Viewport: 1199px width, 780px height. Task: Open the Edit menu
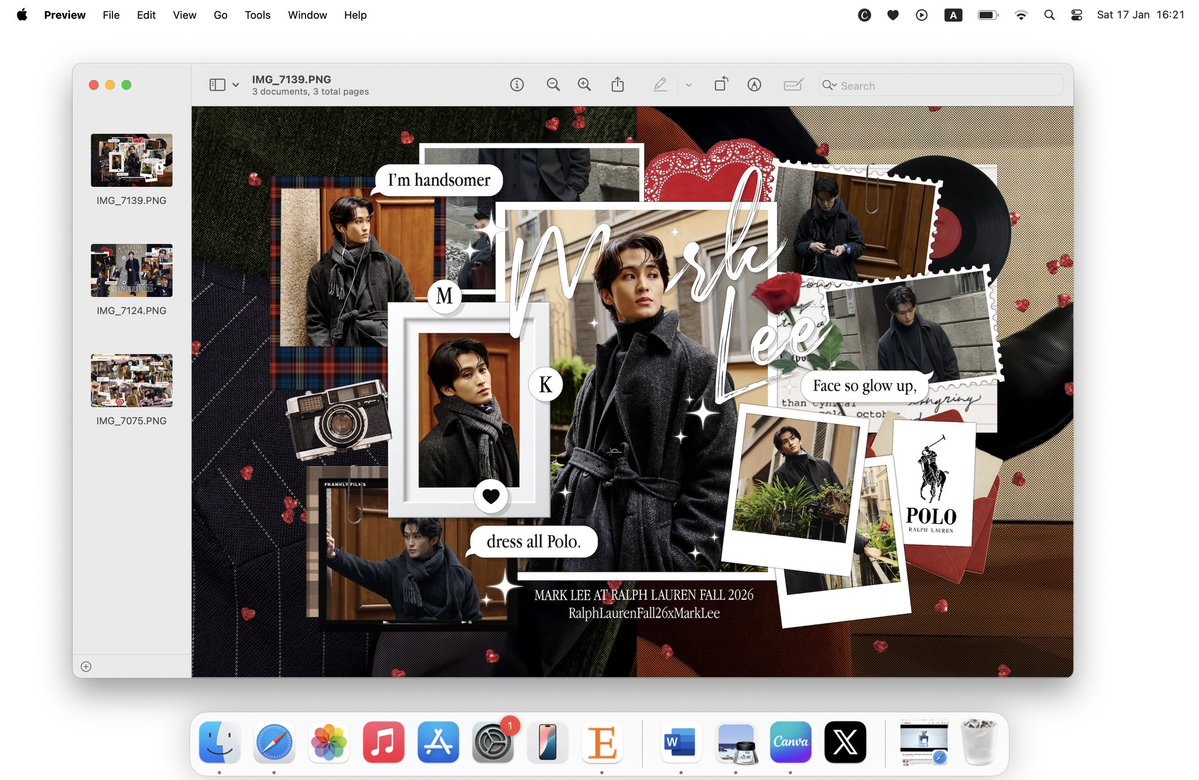click(x=146, y=15)
